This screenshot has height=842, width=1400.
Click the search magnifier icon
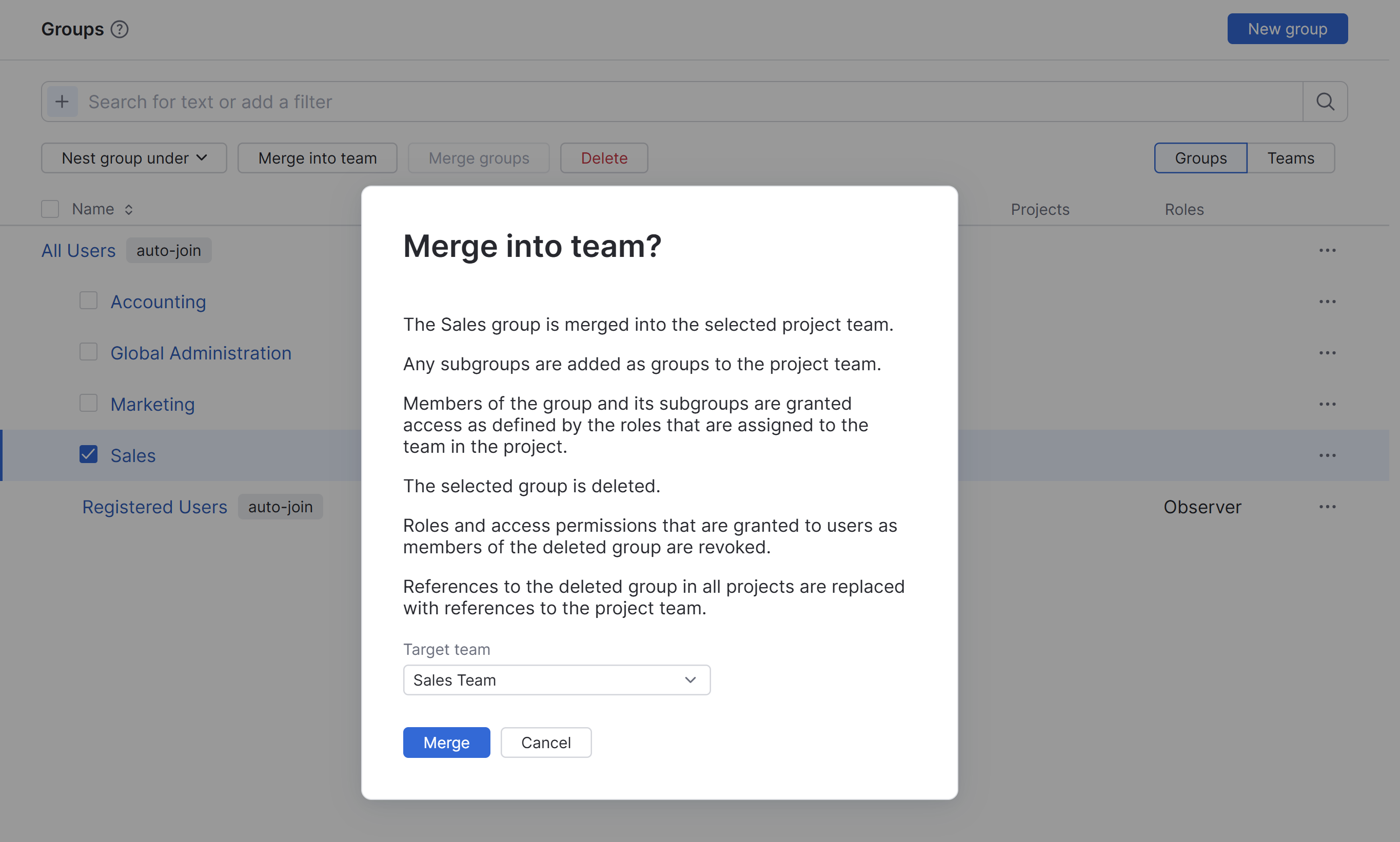[1325, 101]
